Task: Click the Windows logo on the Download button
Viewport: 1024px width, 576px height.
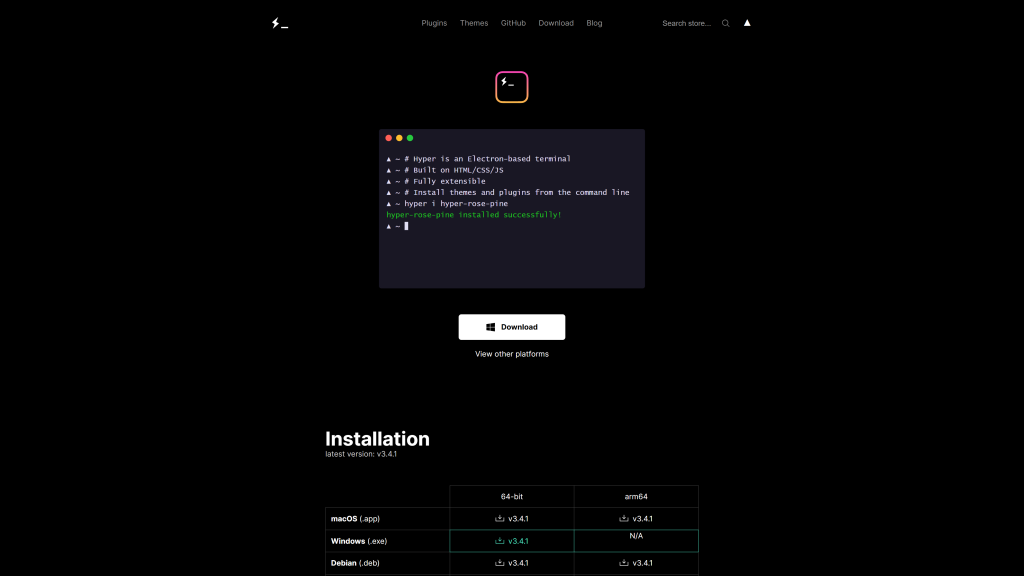Action: [x=490, y=327]
